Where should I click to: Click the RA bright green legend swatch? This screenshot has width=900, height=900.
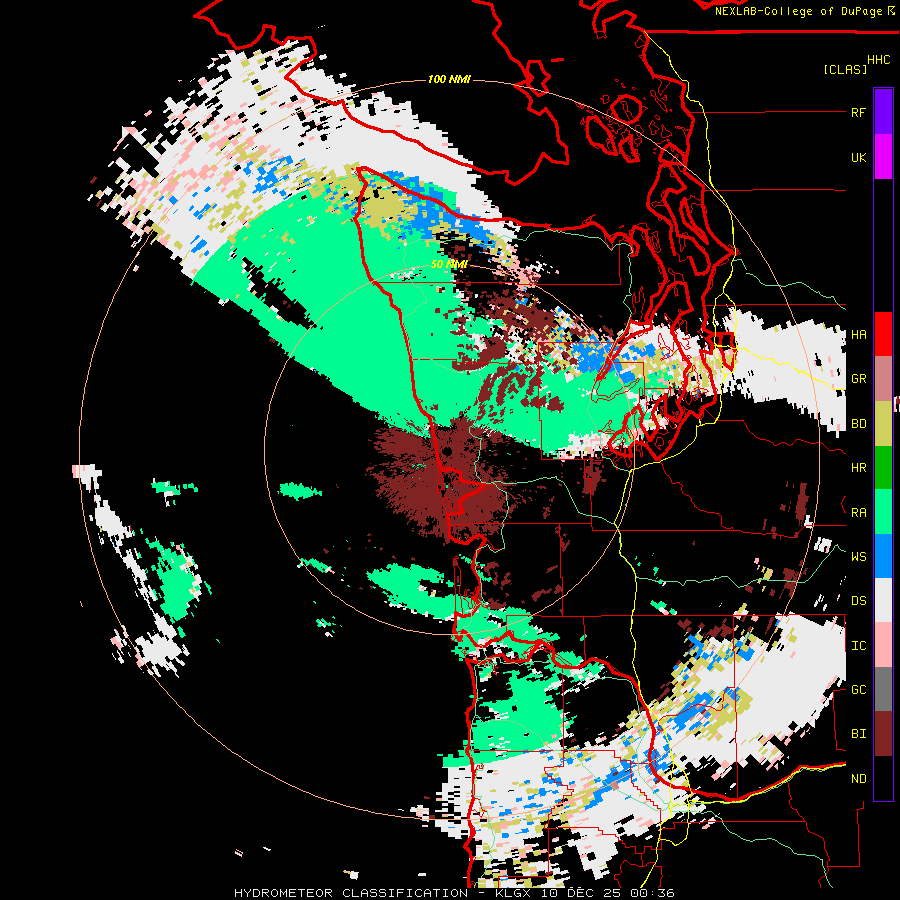[x=883, y=512]
